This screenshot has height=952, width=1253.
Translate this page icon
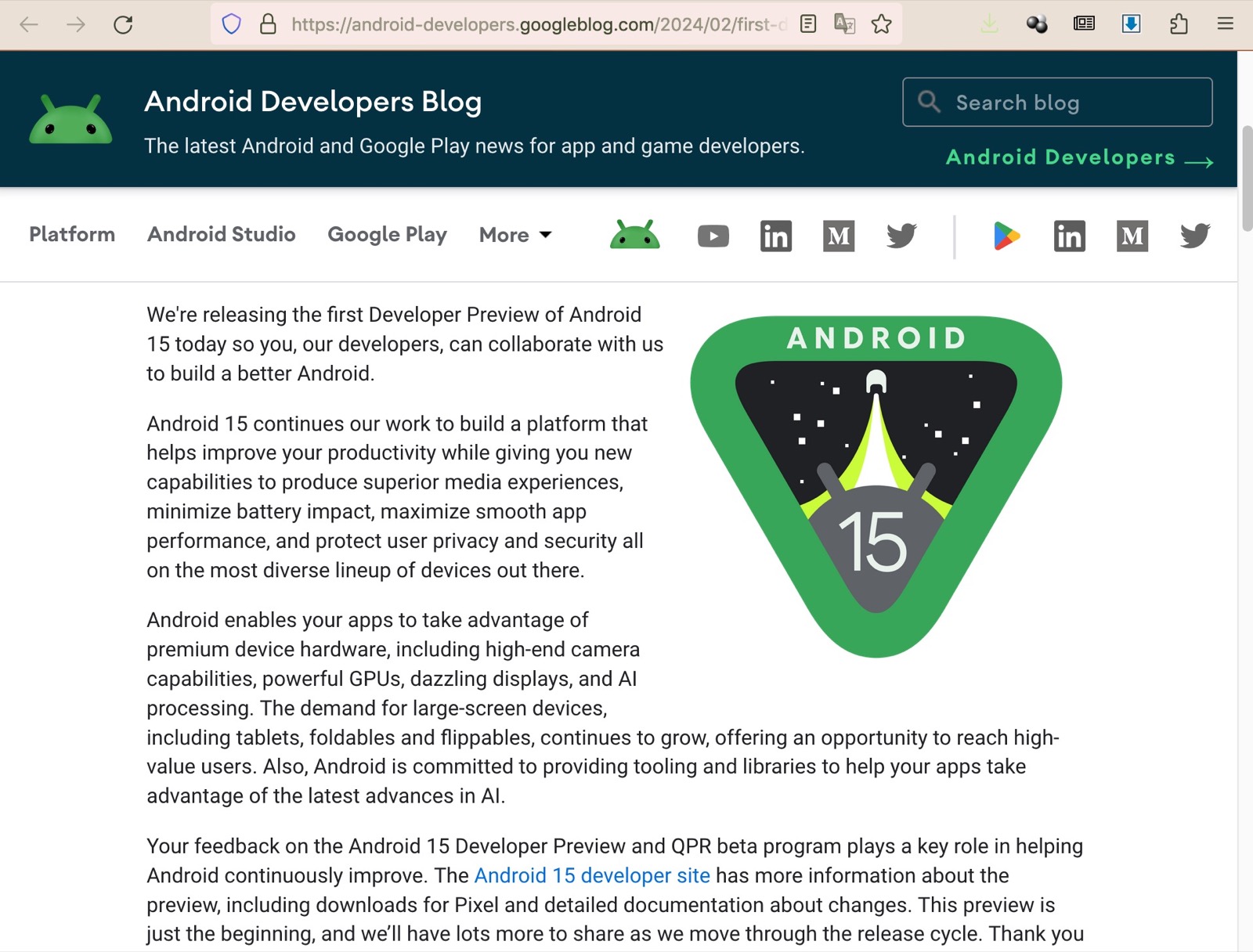[x=844, y=24]
